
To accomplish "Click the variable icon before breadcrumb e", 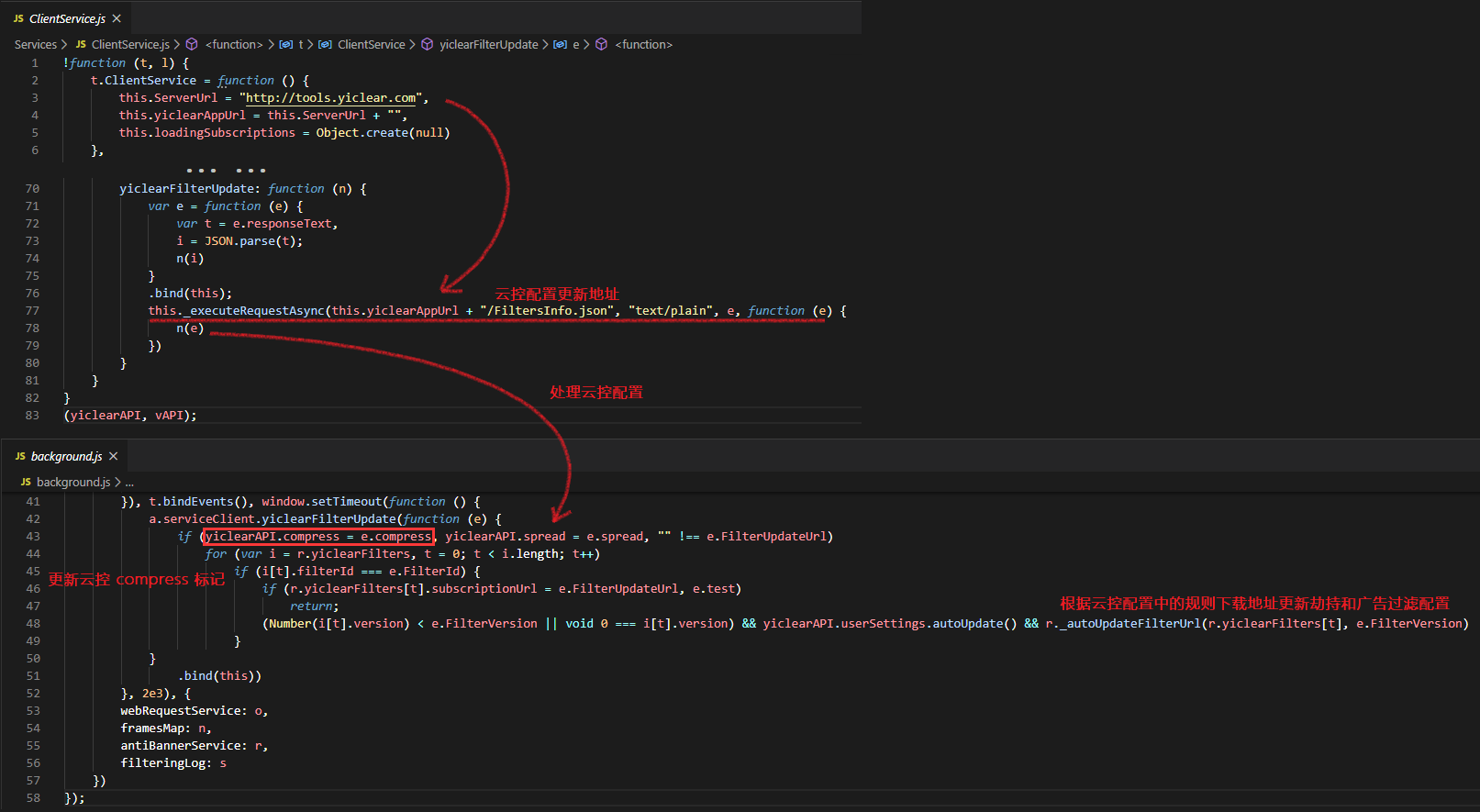I will pos(561,44).
